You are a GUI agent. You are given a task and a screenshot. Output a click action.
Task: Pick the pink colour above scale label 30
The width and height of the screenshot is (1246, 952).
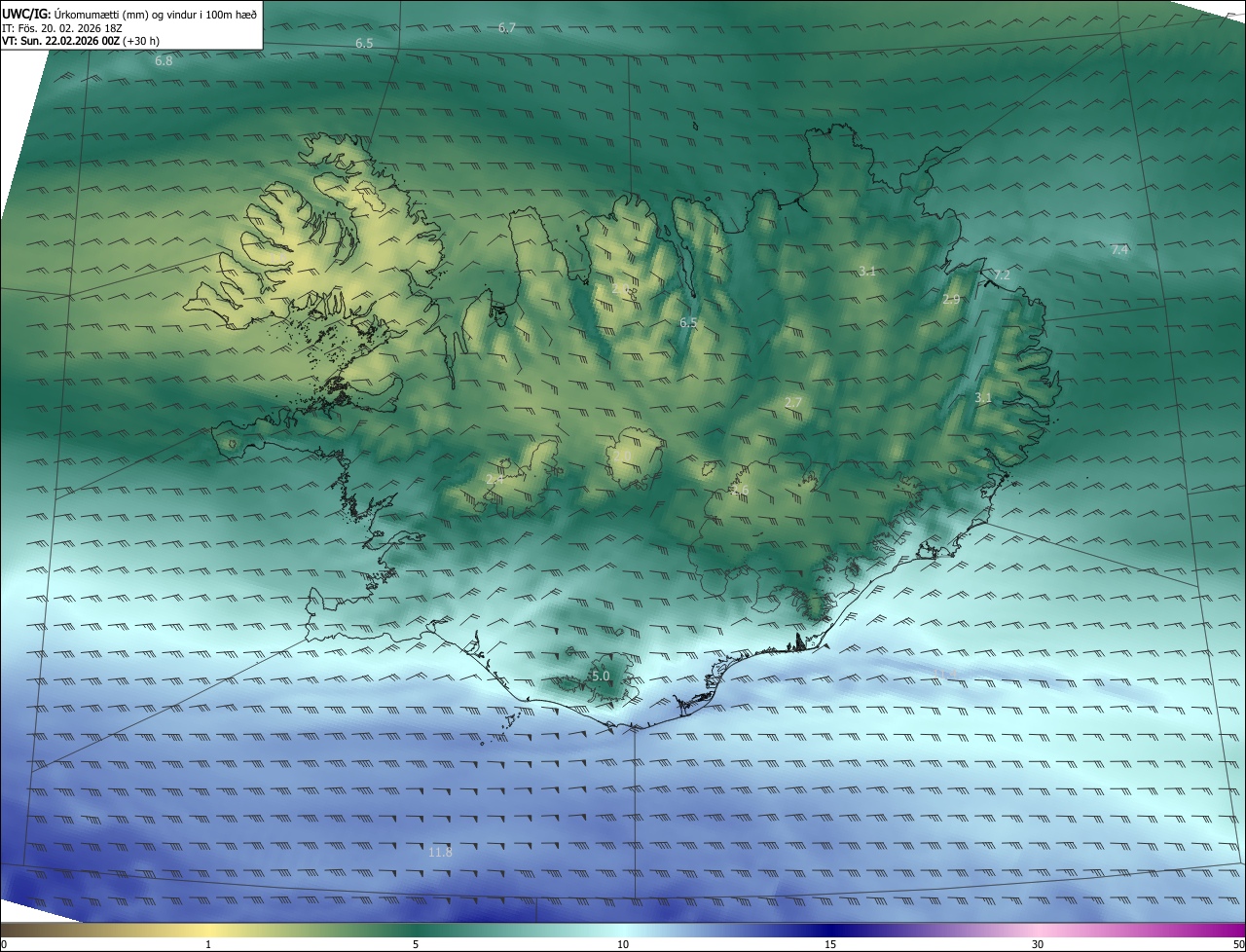point(1038,930)
